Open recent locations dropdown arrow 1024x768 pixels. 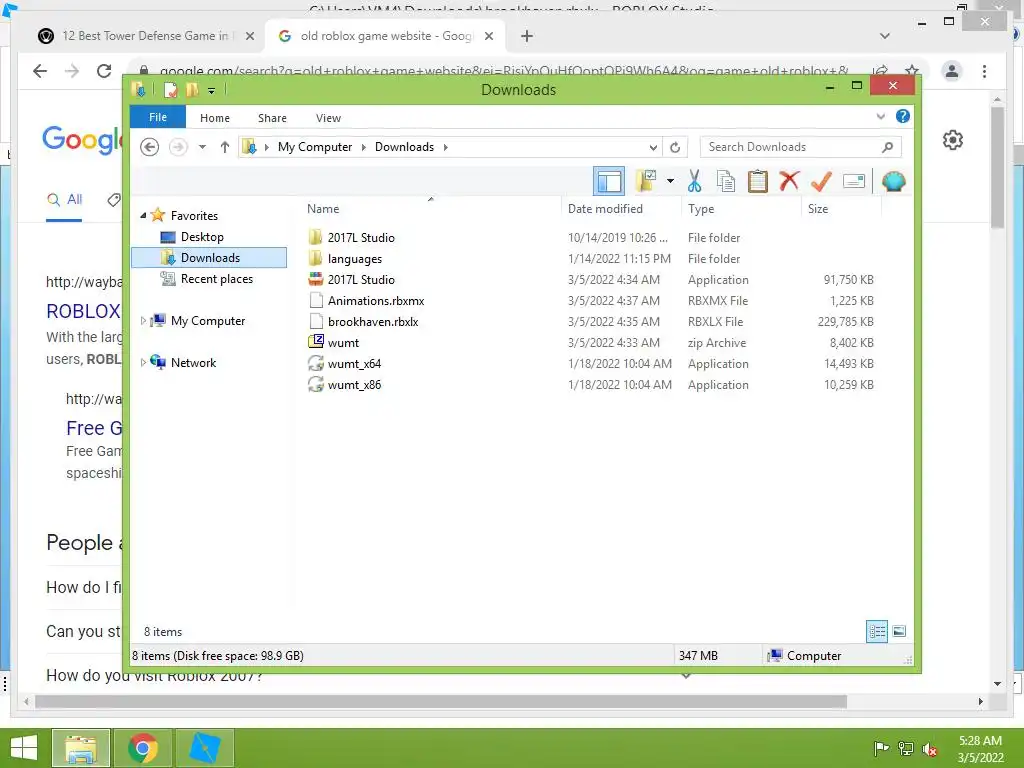[x=202, y=147]
